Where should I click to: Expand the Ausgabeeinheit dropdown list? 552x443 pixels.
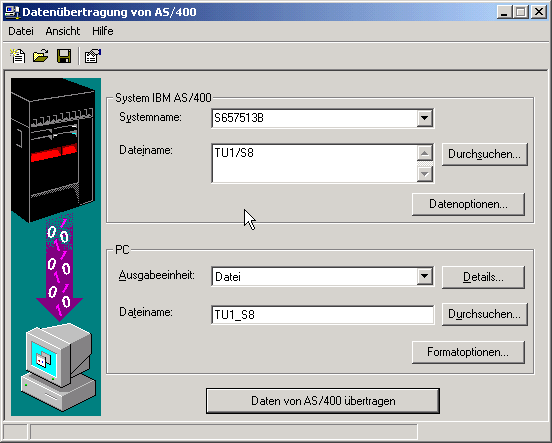click(x=425, y=276)
